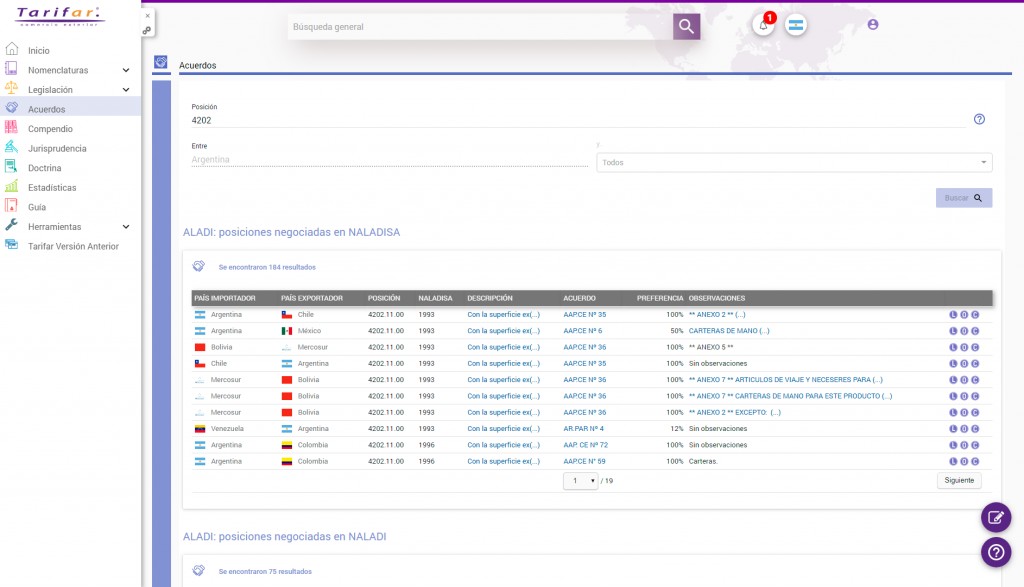Click the O icon in the Venezuela row
1024x587 pixels.
point(964,429)
